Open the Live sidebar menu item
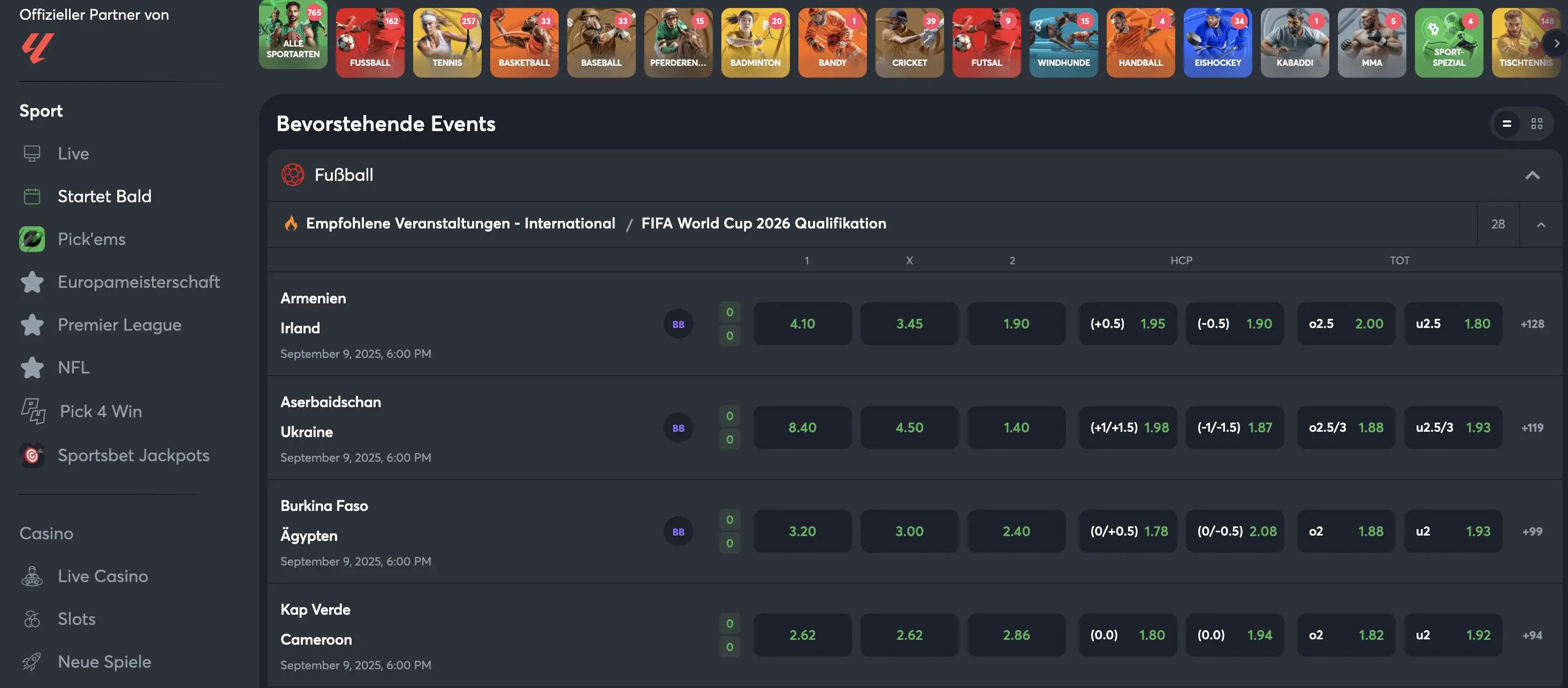The height and width of the screenshot is (688, 1568). click(73, 154)
